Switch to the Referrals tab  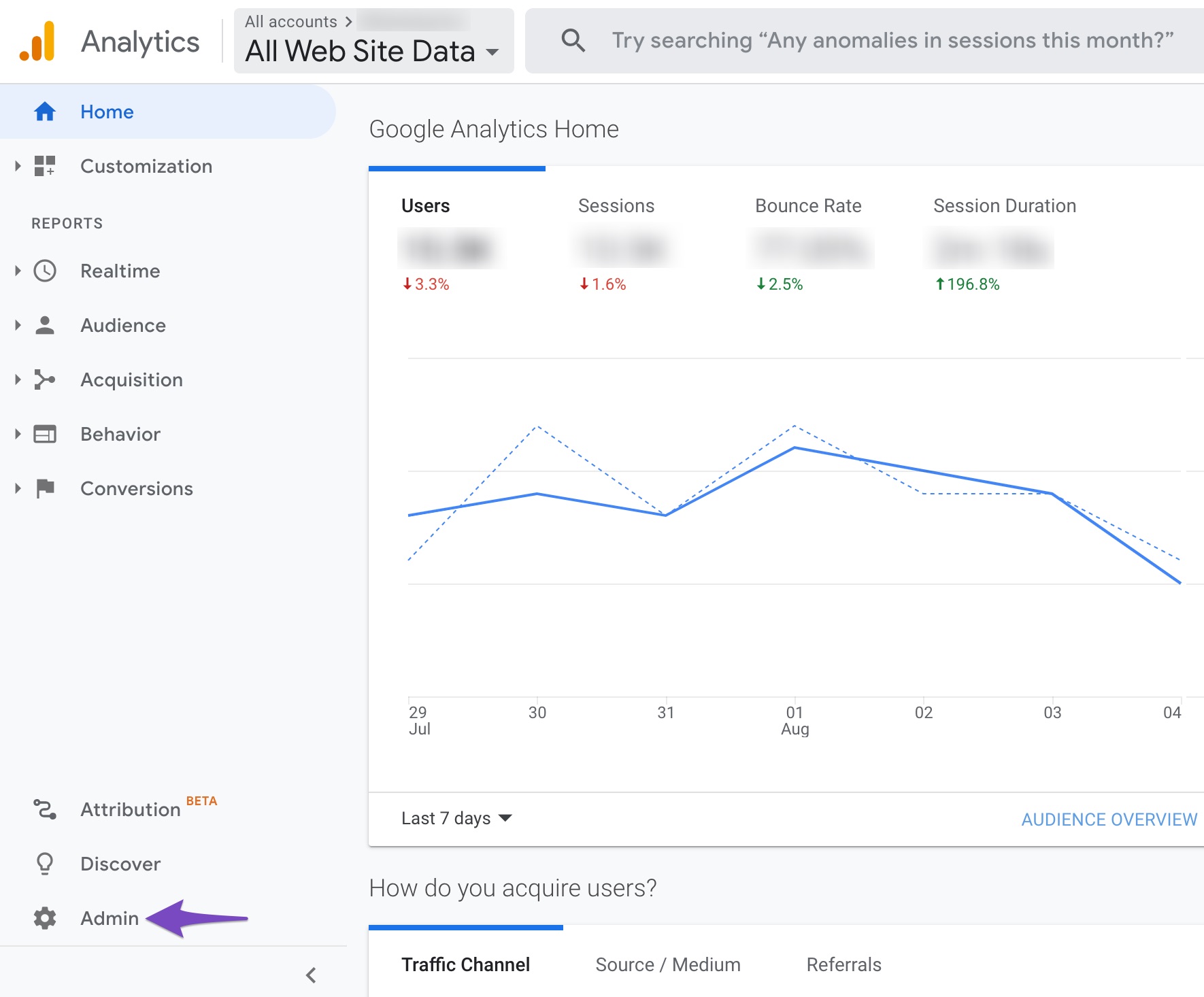(x=844, y=964)
